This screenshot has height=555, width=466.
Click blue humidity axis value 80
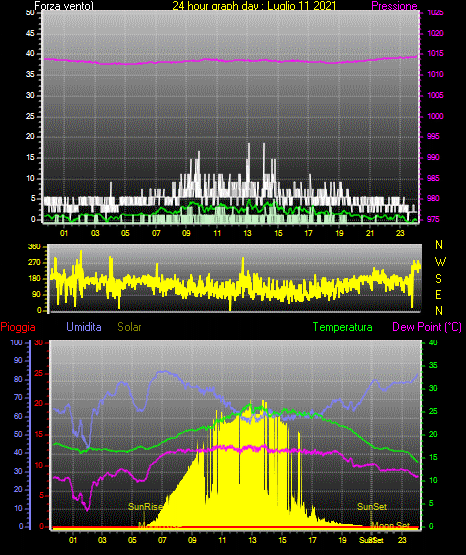18,379
